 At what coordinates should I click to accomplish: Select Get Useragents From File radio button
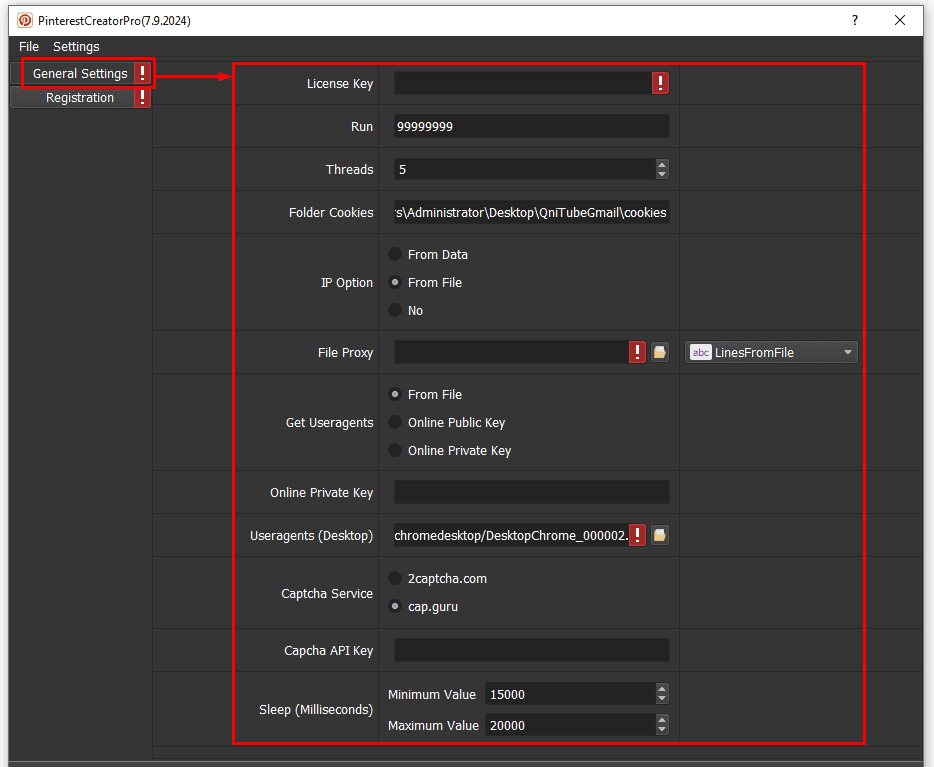(x=395, y=394)
